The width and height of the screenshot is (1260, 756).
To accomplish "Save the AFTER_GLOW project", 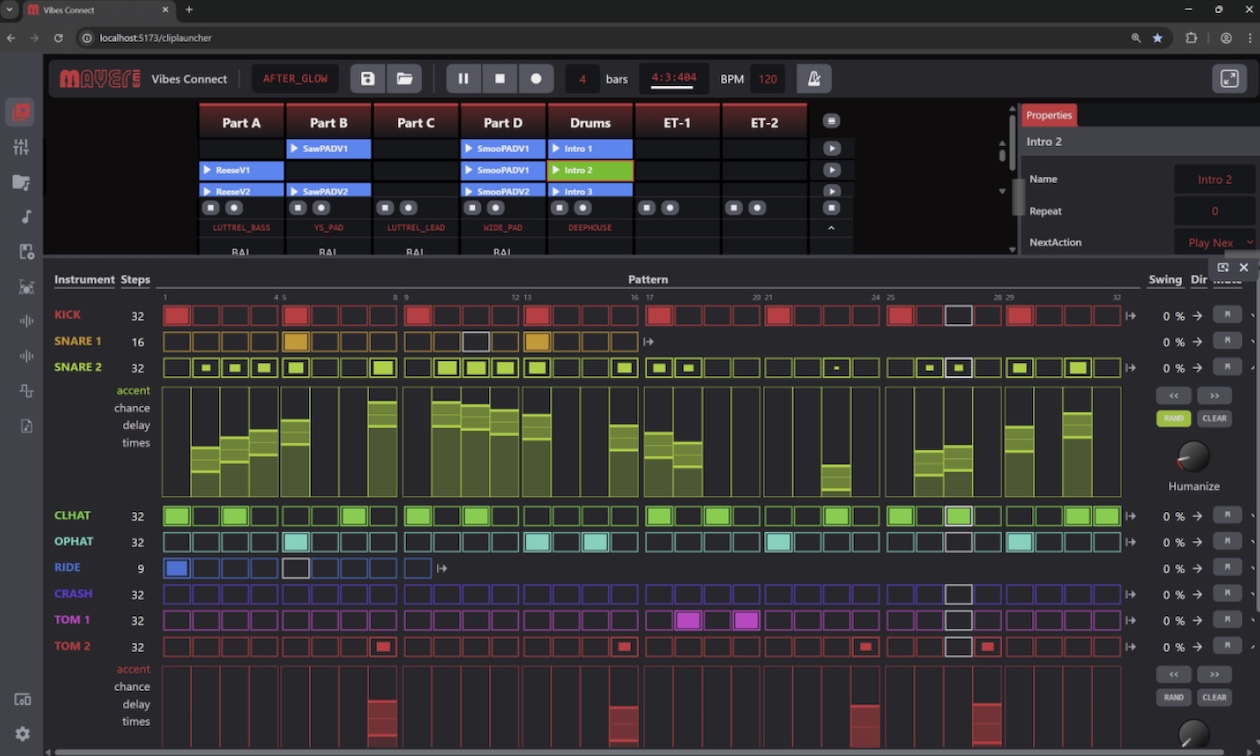I will click(x=368, y=79).
